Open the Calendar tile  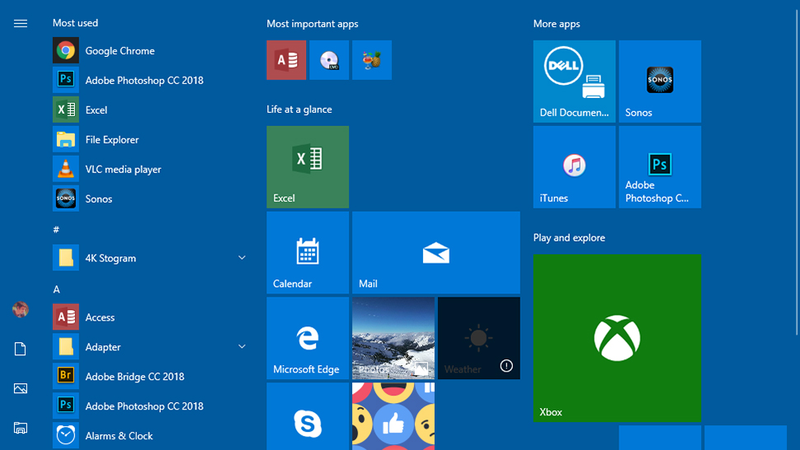tap(308, 253)
